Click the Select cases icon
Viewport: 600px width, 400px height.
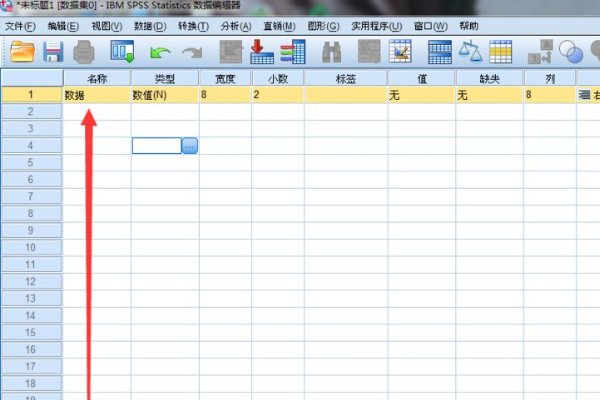pos(501,52)
